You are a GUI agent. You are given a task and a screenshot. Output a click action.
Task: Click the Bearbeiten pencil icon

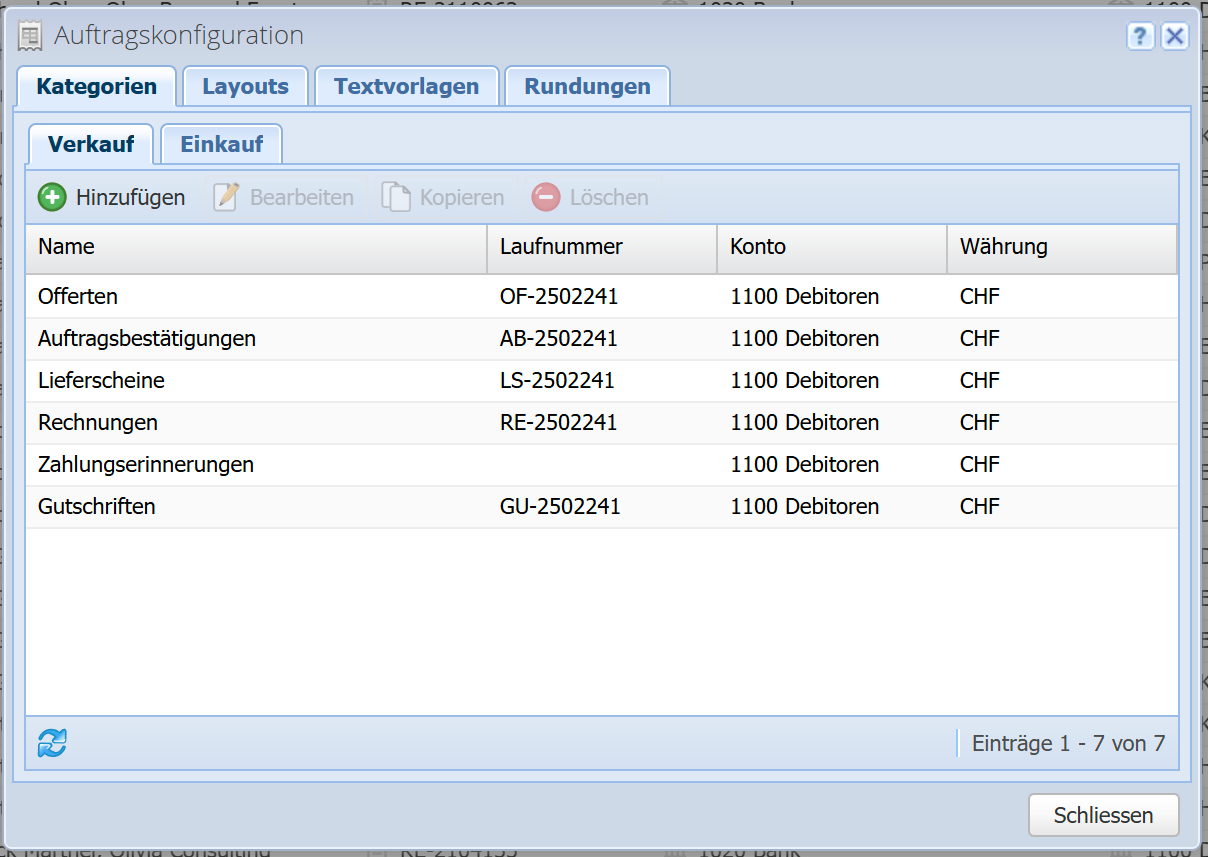coord(227,197)
